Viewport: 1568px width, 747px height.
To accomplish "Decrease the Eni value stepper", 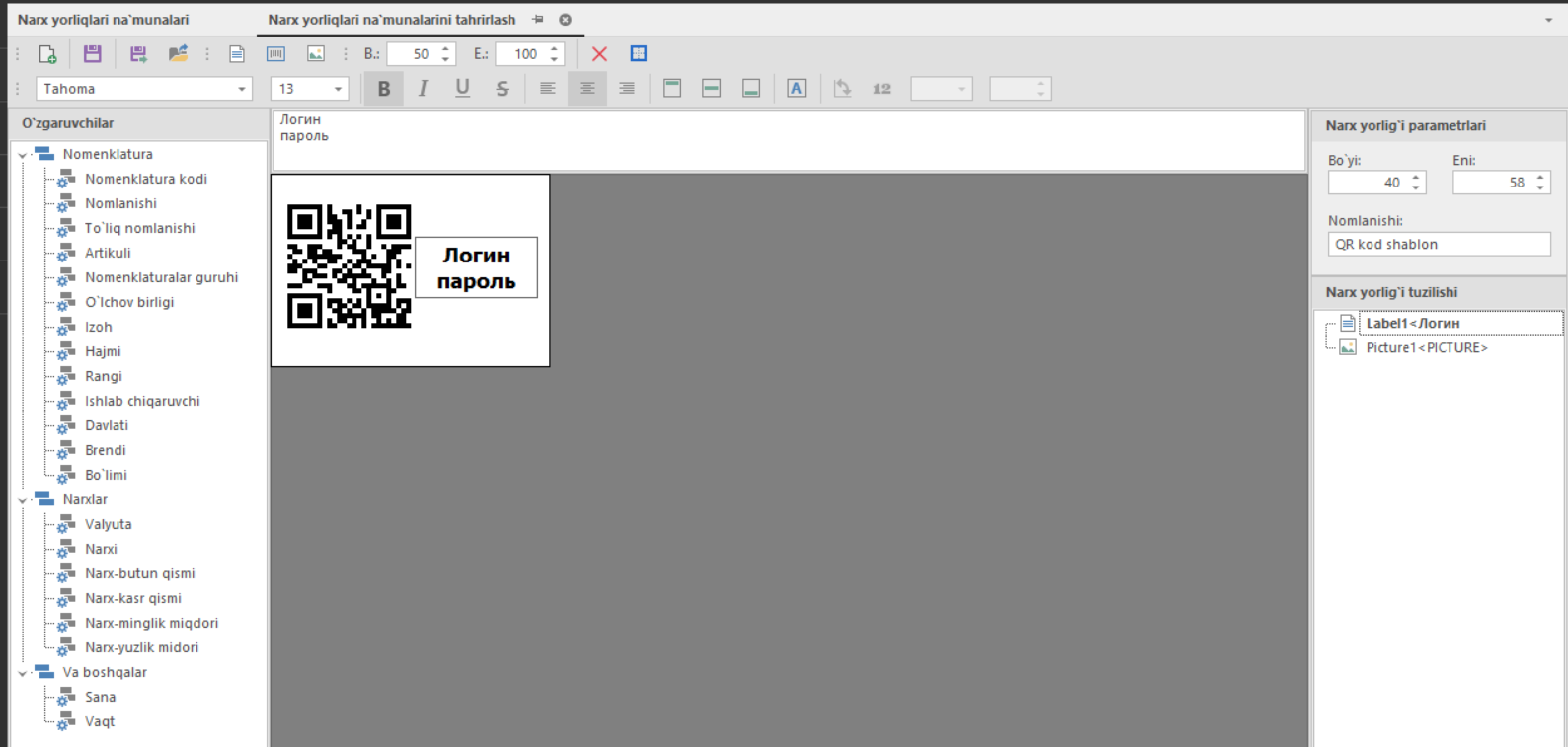I will pos(1540,188).
